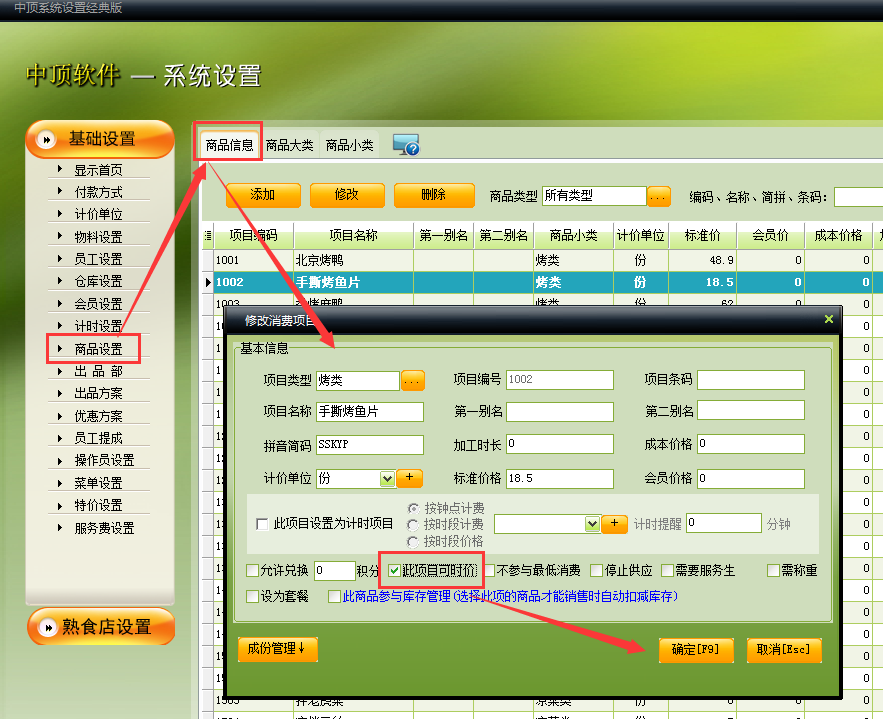Screen dimensions: 883x719
Task: Click the 加工时长 input field
Action: (x=560, y=444)
